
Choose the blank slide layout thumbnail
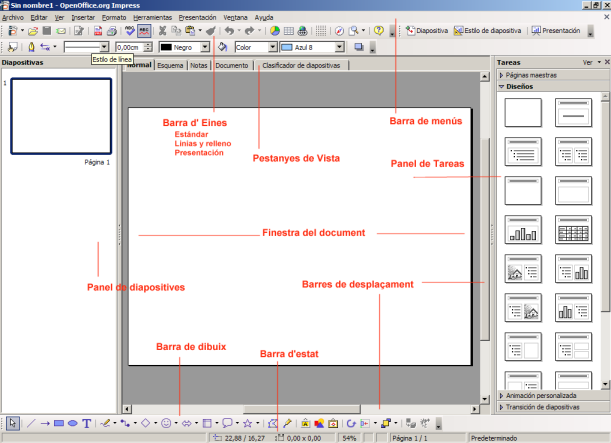523,113
